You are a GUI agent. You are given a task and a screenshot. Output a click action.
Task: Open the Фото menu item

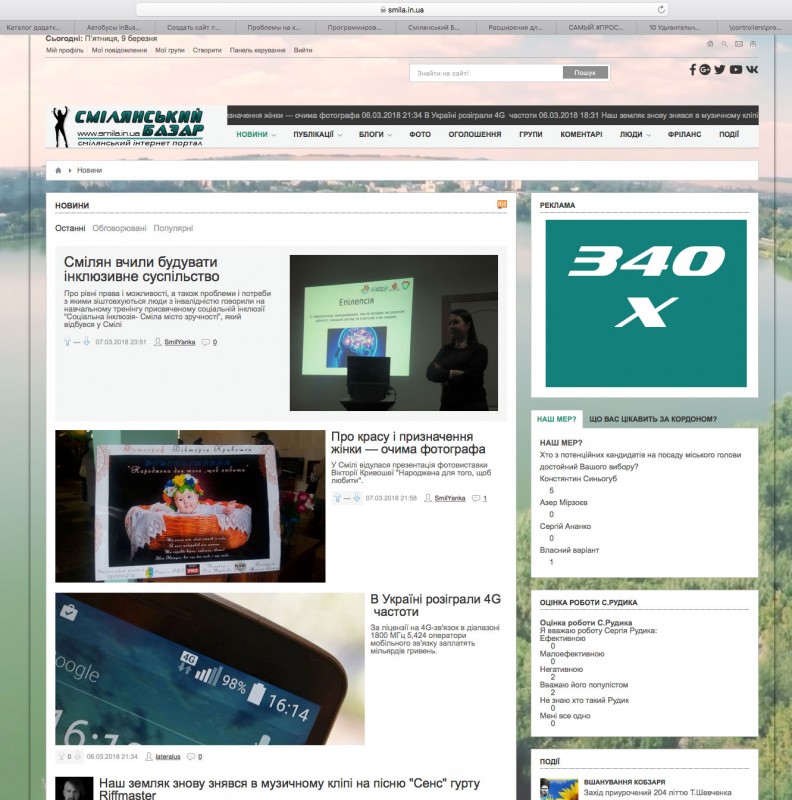click(420, 135)
